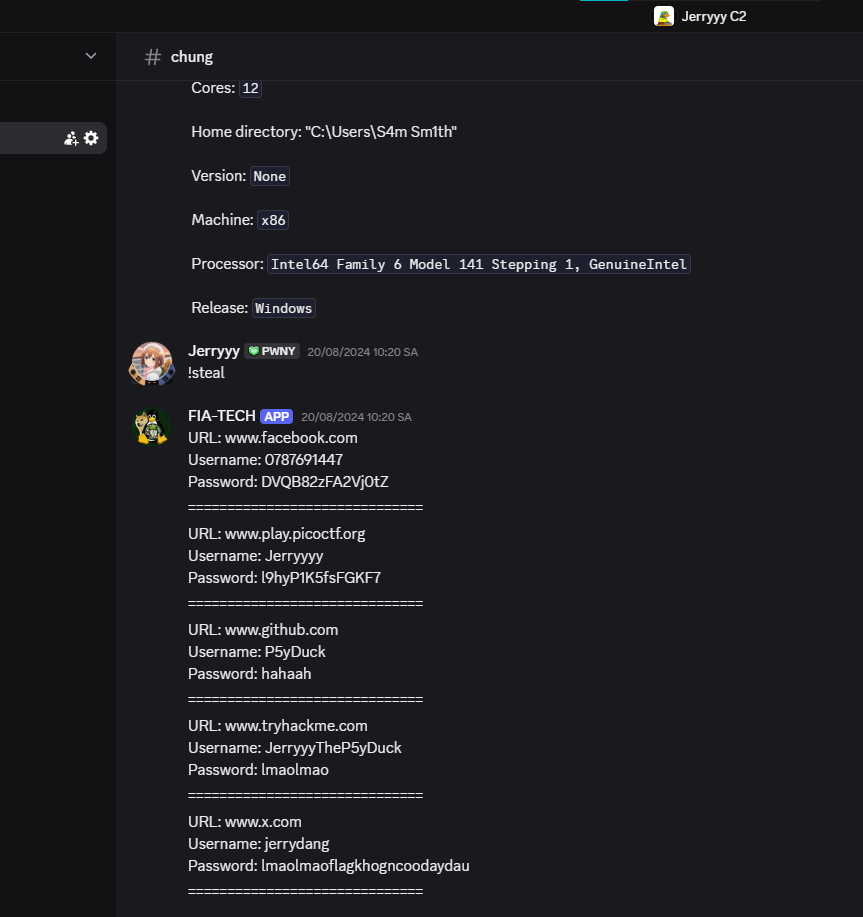Open FIA-TECH username profile popup
863x917 pixels.
222,416
